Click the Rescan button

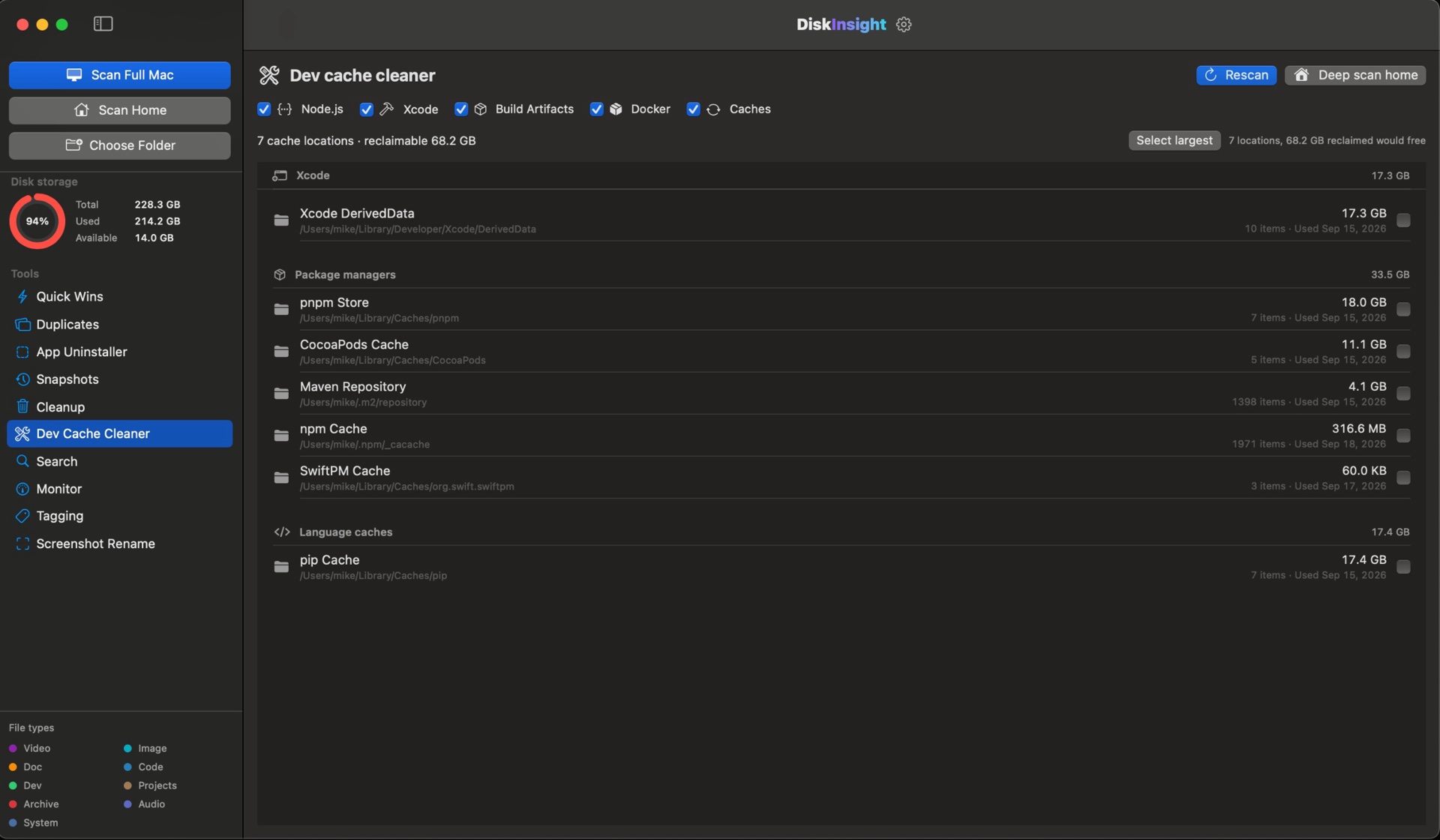[1236, 75]
